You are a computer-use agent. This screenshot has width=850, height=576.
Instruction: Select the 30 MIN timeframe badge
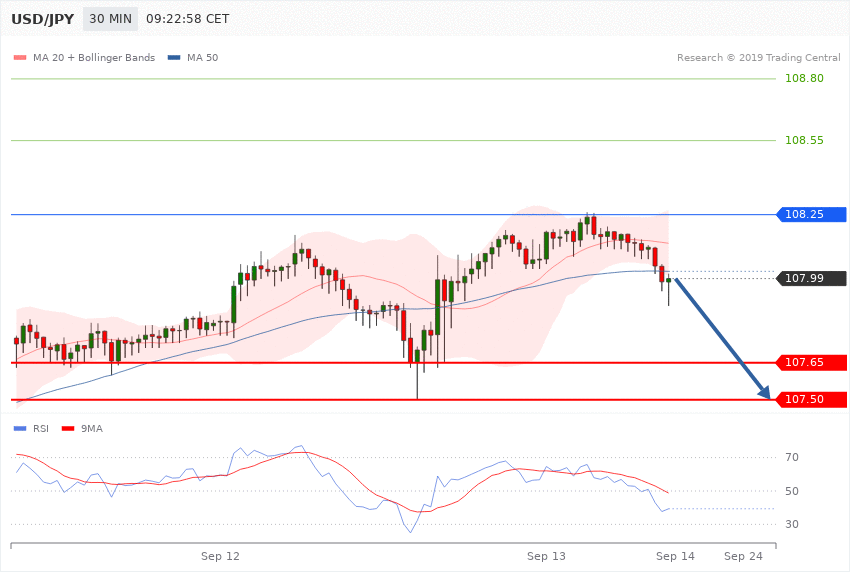click(x=111, y=19)
